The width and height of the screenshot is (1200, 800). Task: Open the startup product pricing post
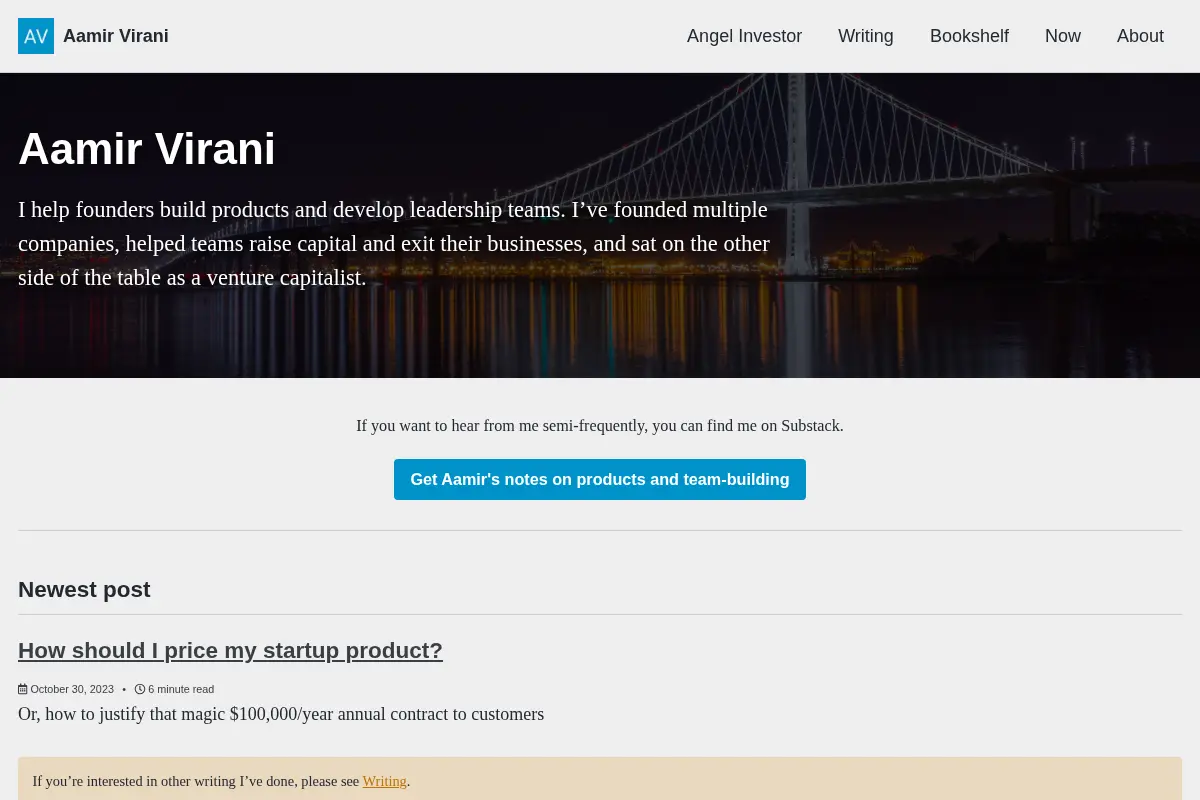(x=230, y=650)
